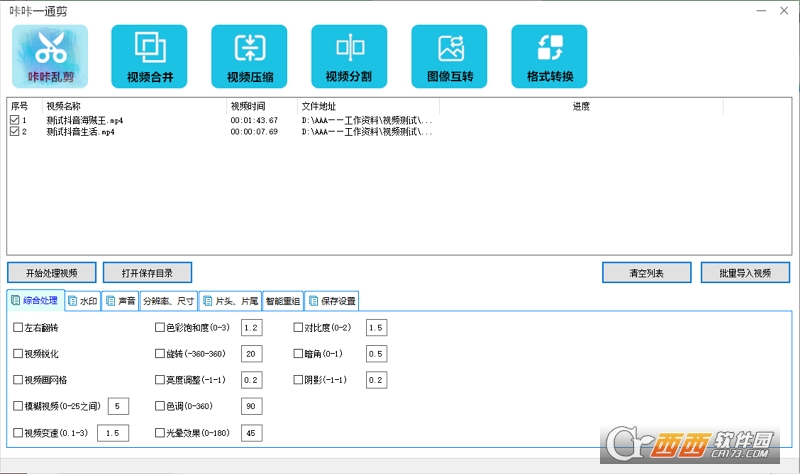Viewport: 800px width, 474px height.
Task: Click the vignette value field 0.5
Action: coord(377,354)
